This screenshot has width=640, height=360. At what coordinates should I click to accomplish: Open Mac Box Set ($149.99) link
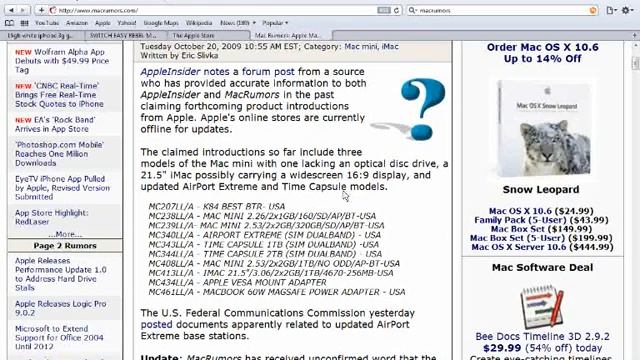pos(541,229)
